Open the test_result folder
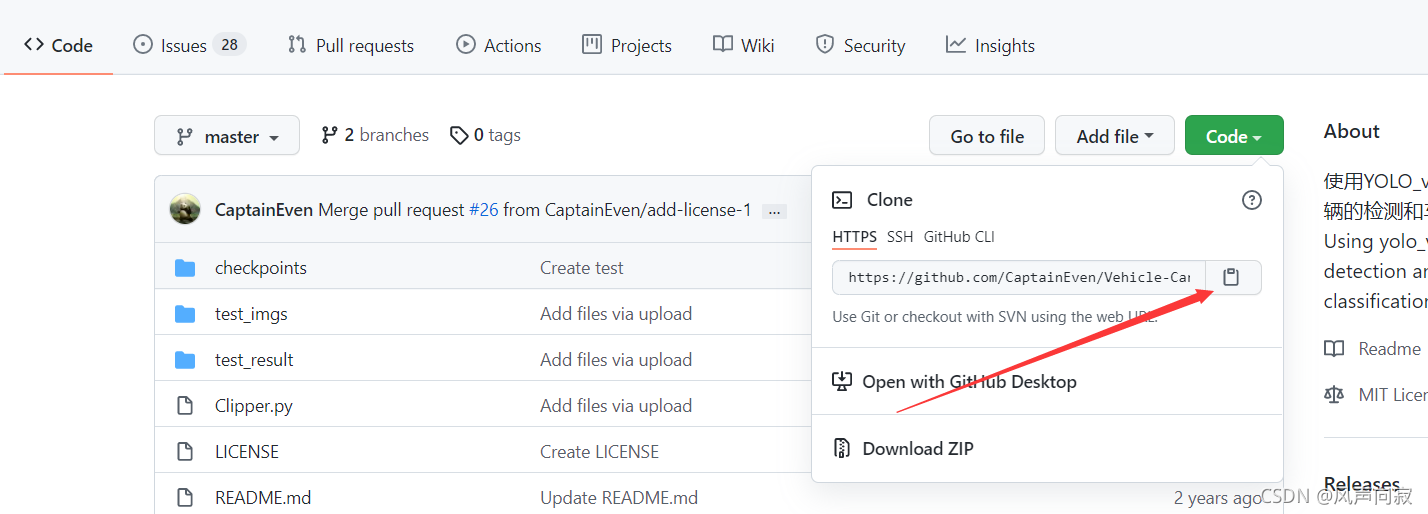Image resolution: width=1428 pixels, height=514 pixels. (x=254, y=360)
